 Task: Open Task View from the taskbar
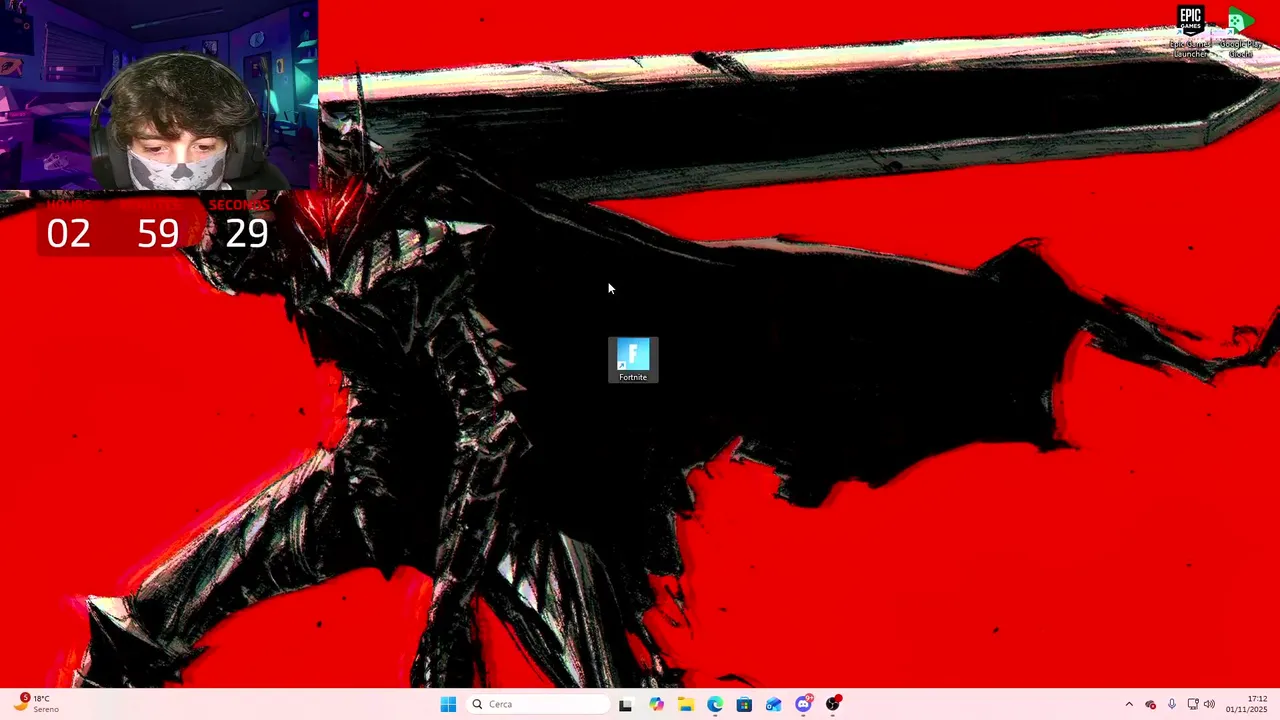pyautogui.click(x=625, y=704)
